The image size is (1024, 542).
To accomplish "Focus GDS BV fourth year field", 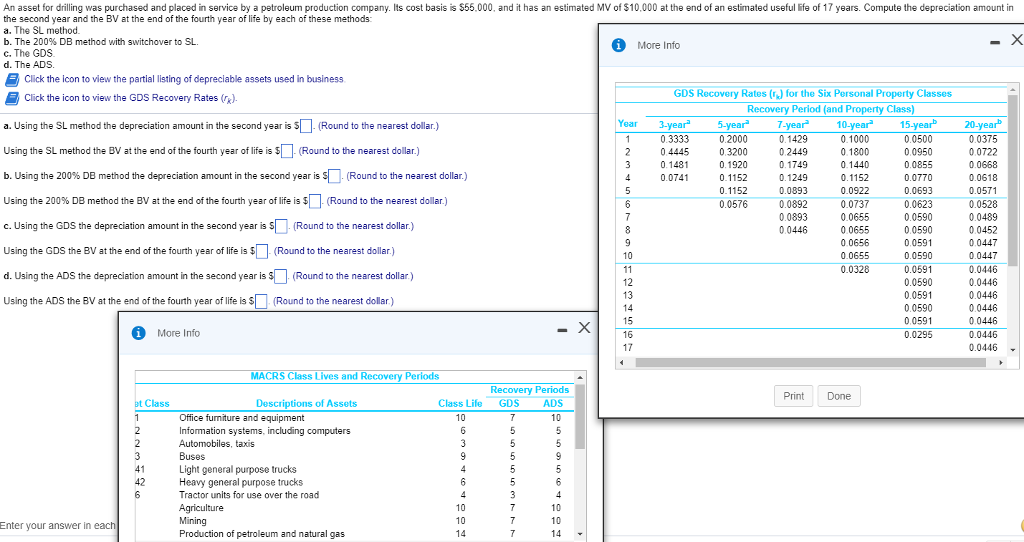I will pyautogui.click(x=262, y=251).
